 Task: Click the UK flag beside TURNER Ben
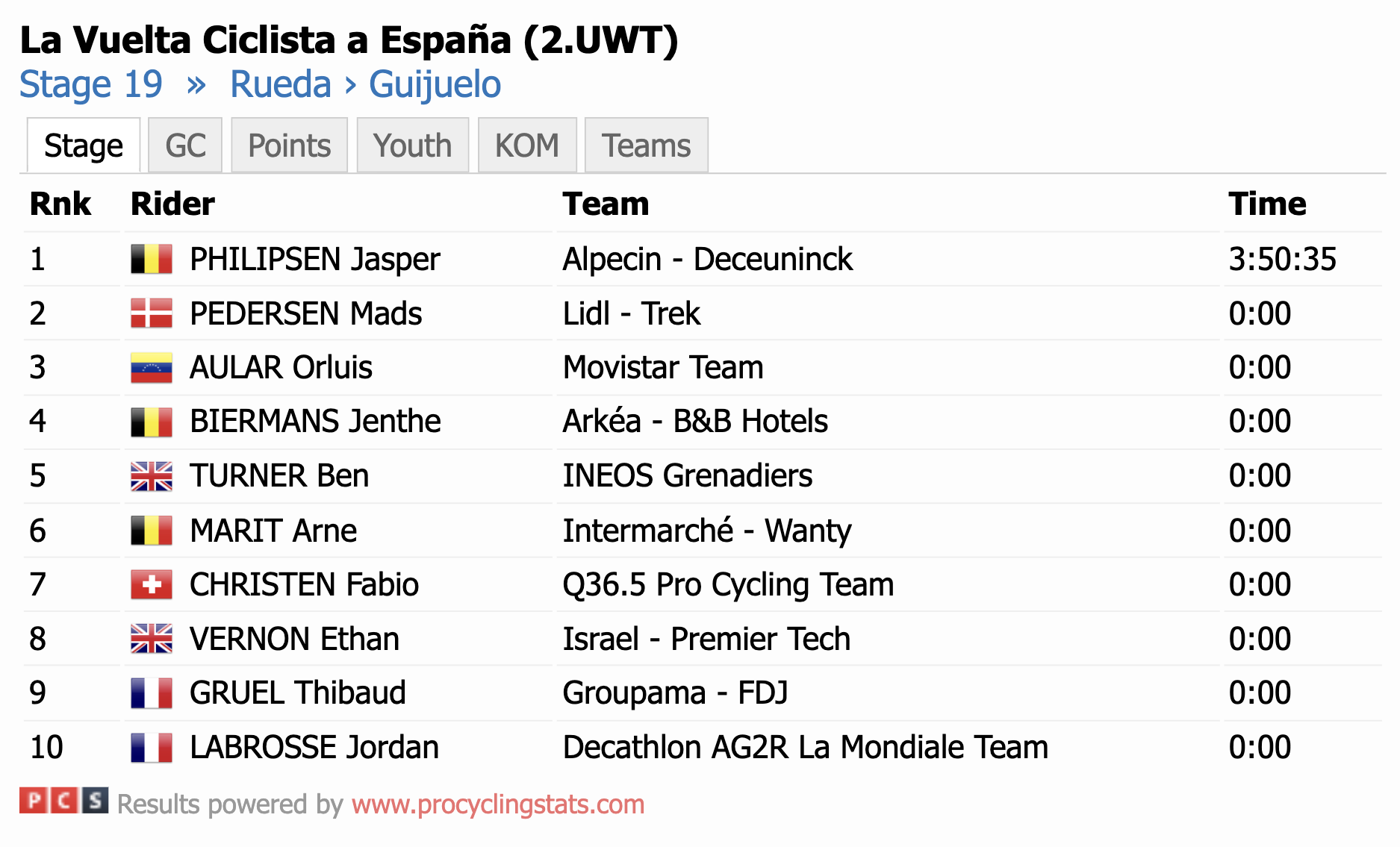(x=152, y=476)
